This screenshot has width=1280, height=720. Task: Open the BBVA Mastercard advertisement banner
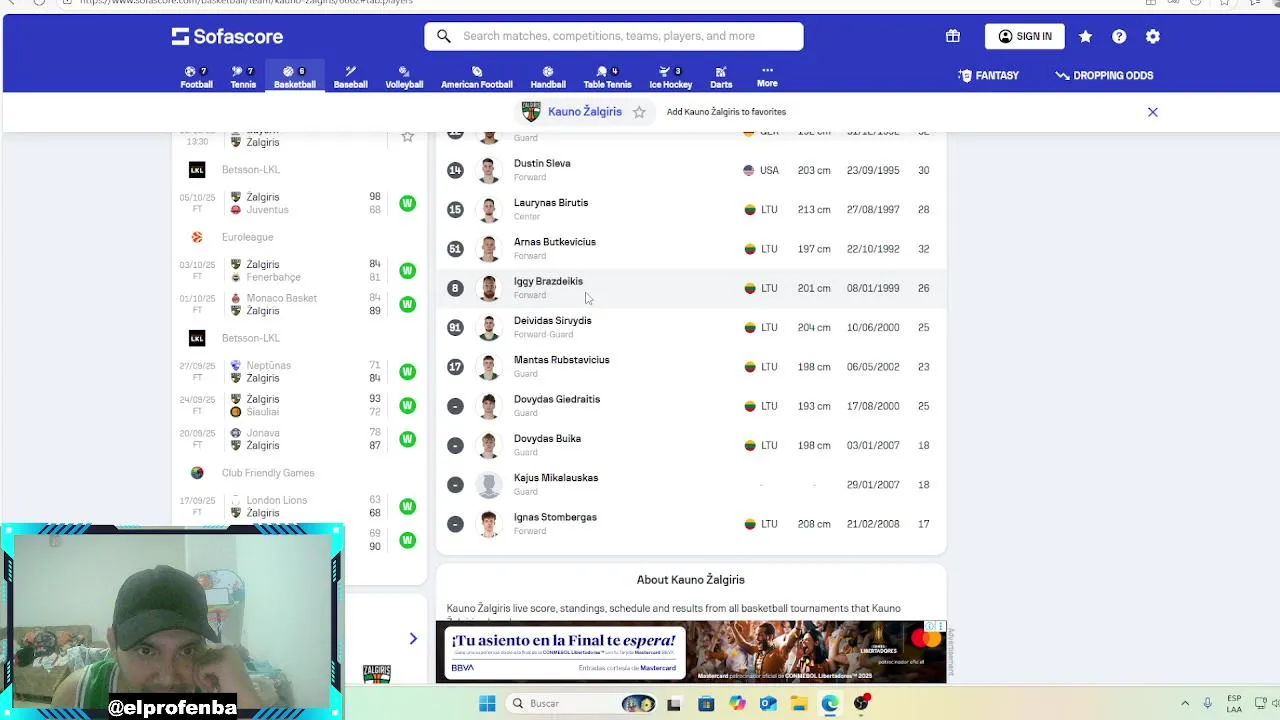pos(691,652)
